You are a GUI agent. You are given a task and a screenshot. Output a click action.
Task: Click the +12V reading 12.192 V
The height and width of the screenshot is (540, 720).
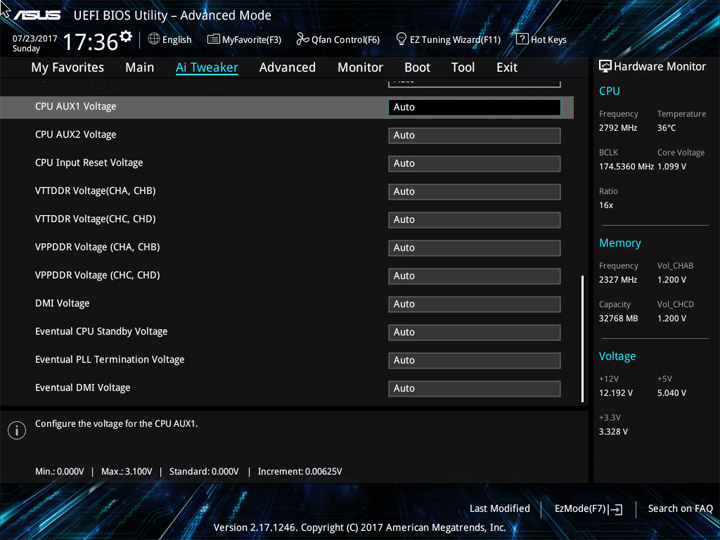click(x=616, y=393)
